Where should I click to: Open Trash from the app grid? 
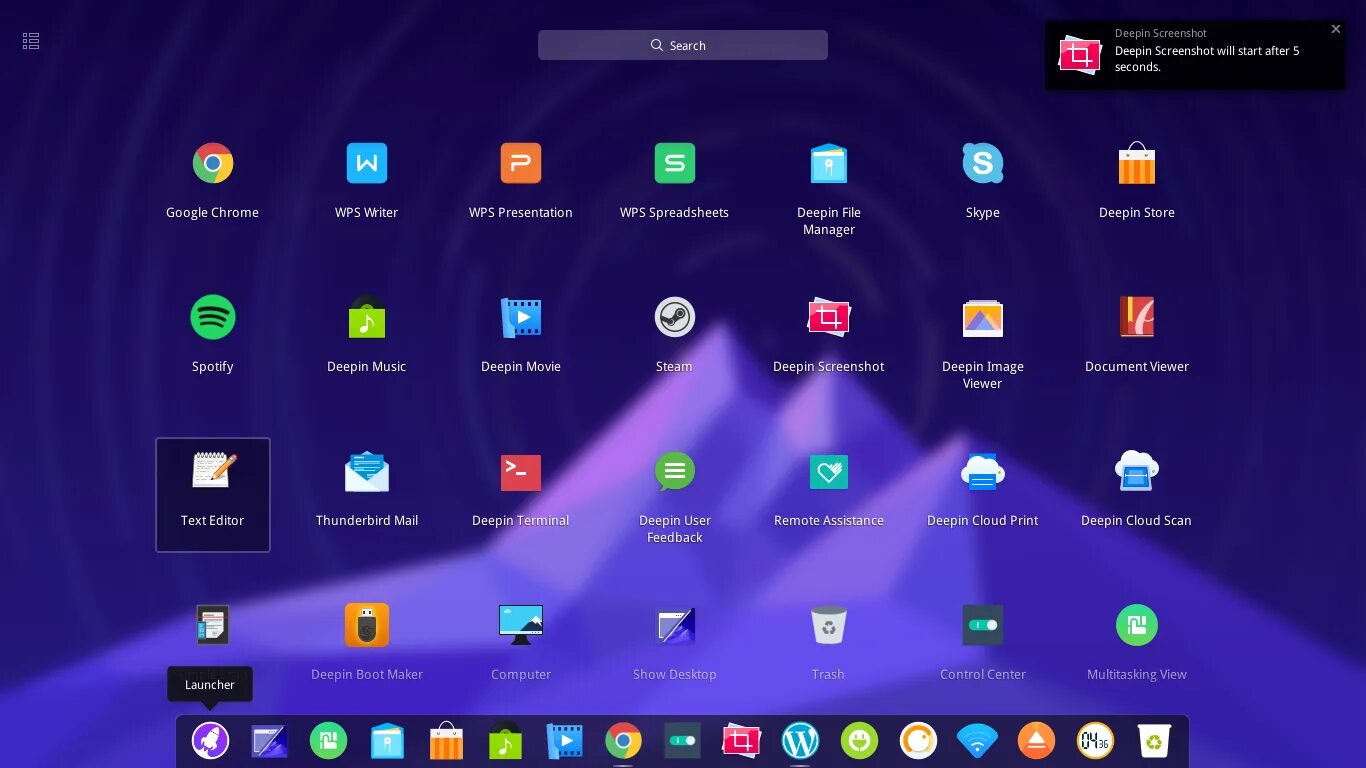pos(828,625)
